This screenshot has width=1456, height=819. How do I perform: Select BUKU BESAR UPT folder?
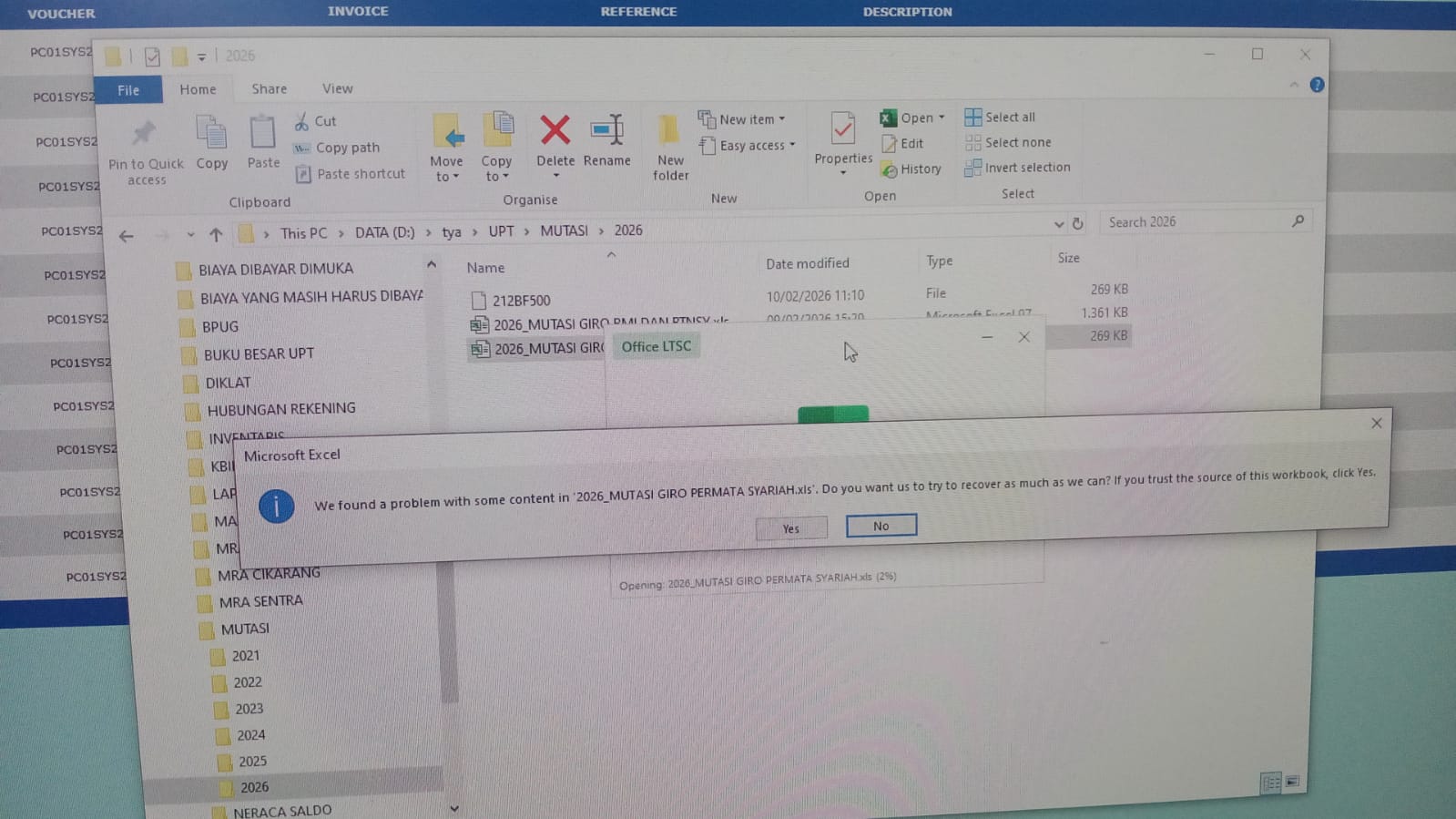click(259, 354)
